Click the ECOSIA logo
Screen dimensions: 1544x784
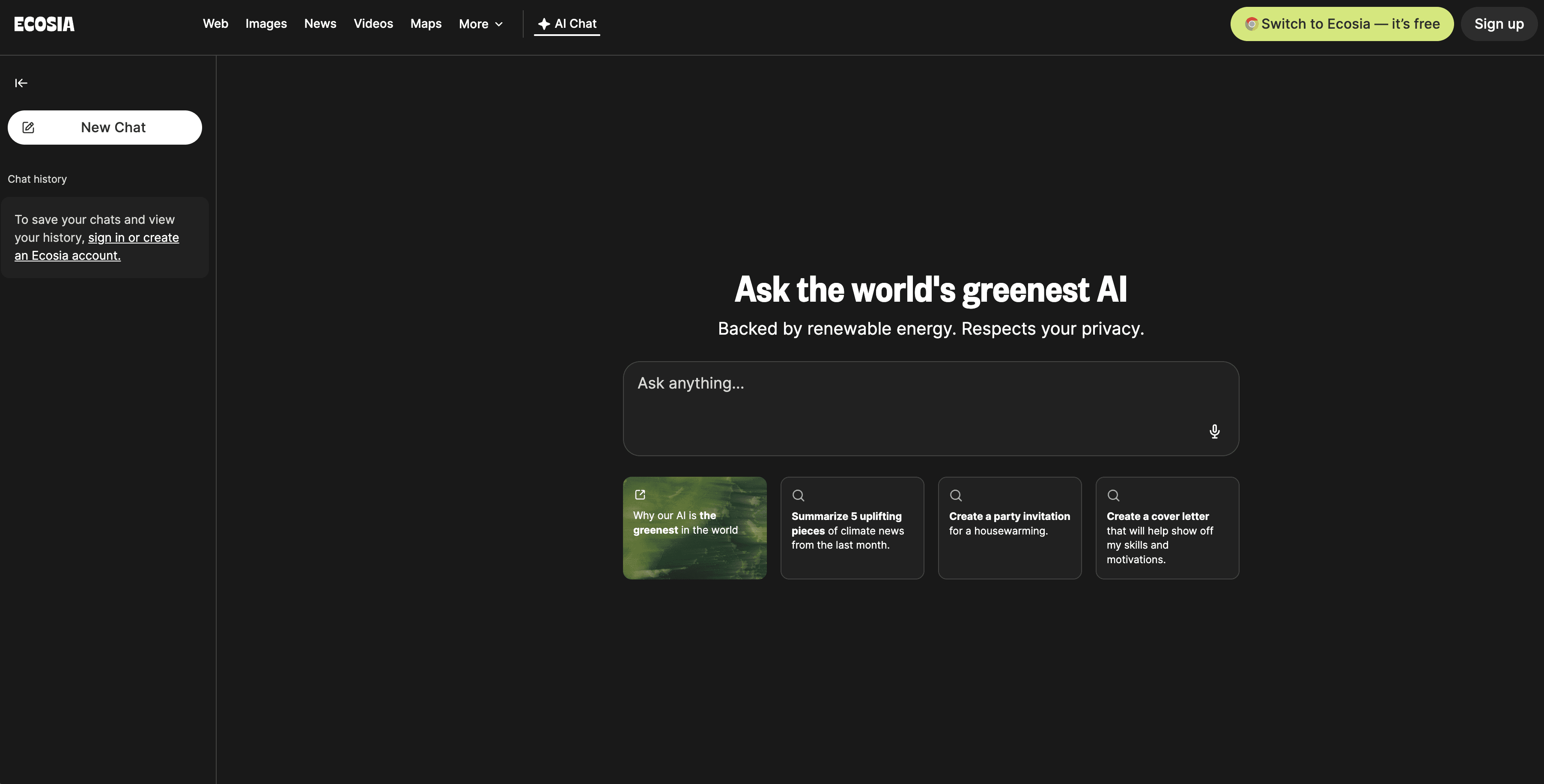tap(44, 24)
